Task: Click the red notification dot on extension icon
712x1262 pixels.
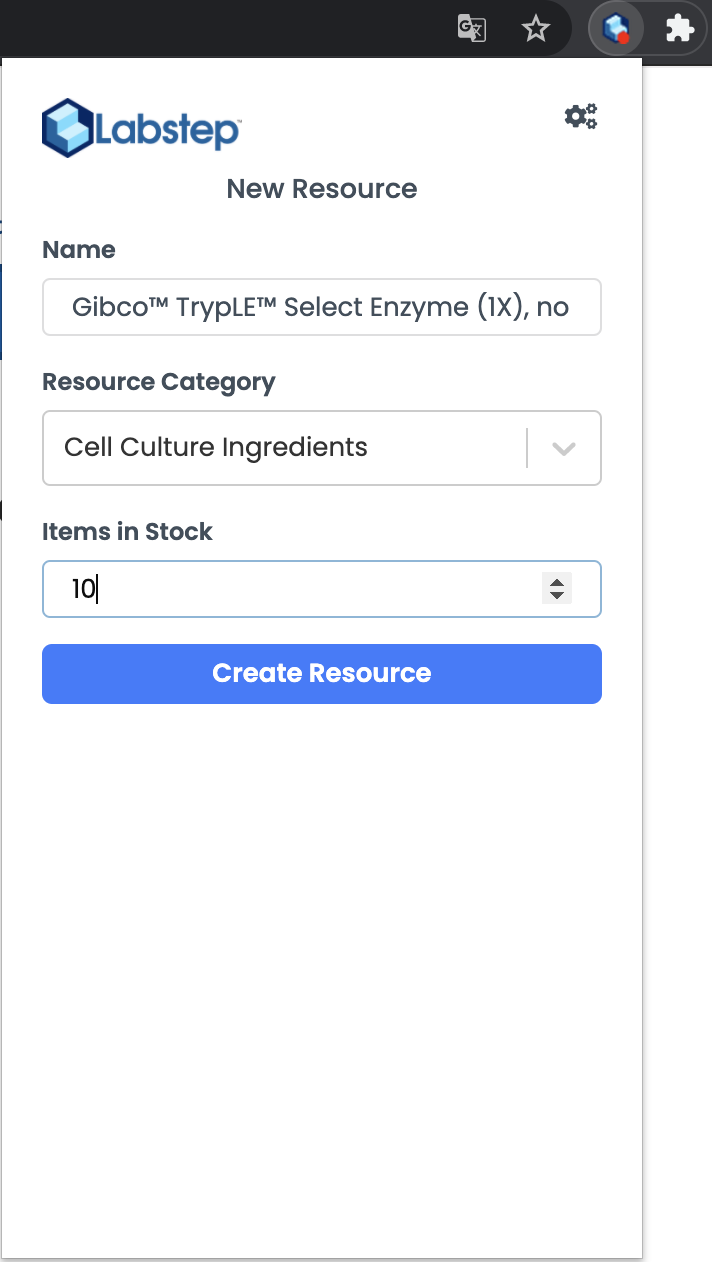Action: pos(623,38)
